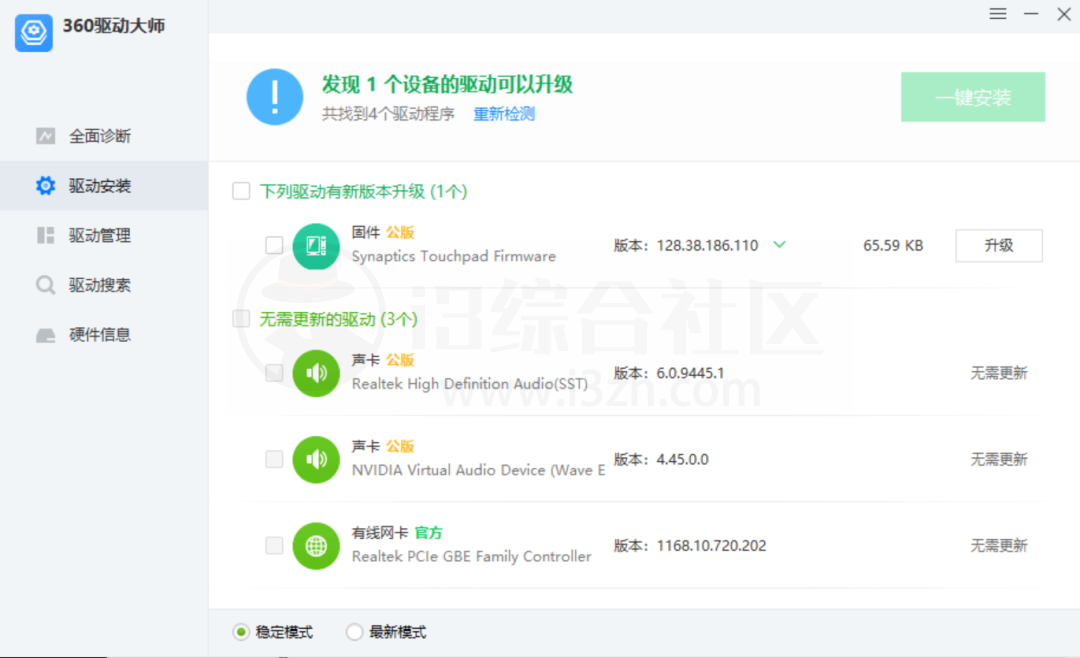Click the Synaptics Touchpad Firmware name
1080x658 pixels.
[x=453, y=256]
